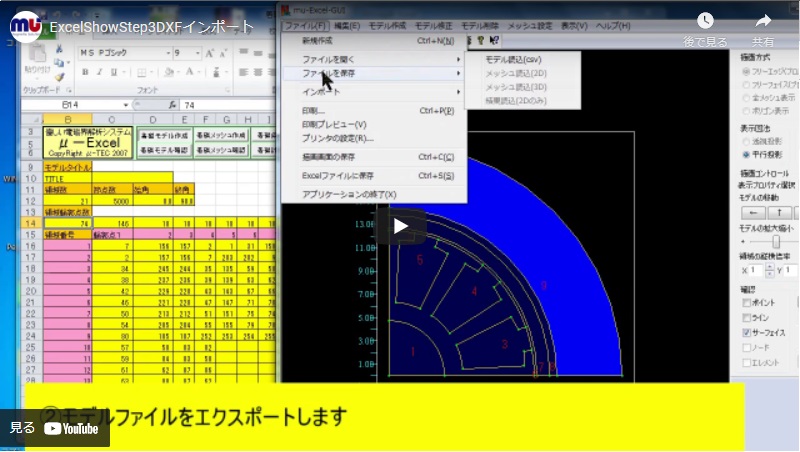The height and width of the screenshot is (452, 800).
Task: Select the ポリゴン表示 radio button
Action: (746, 111)
